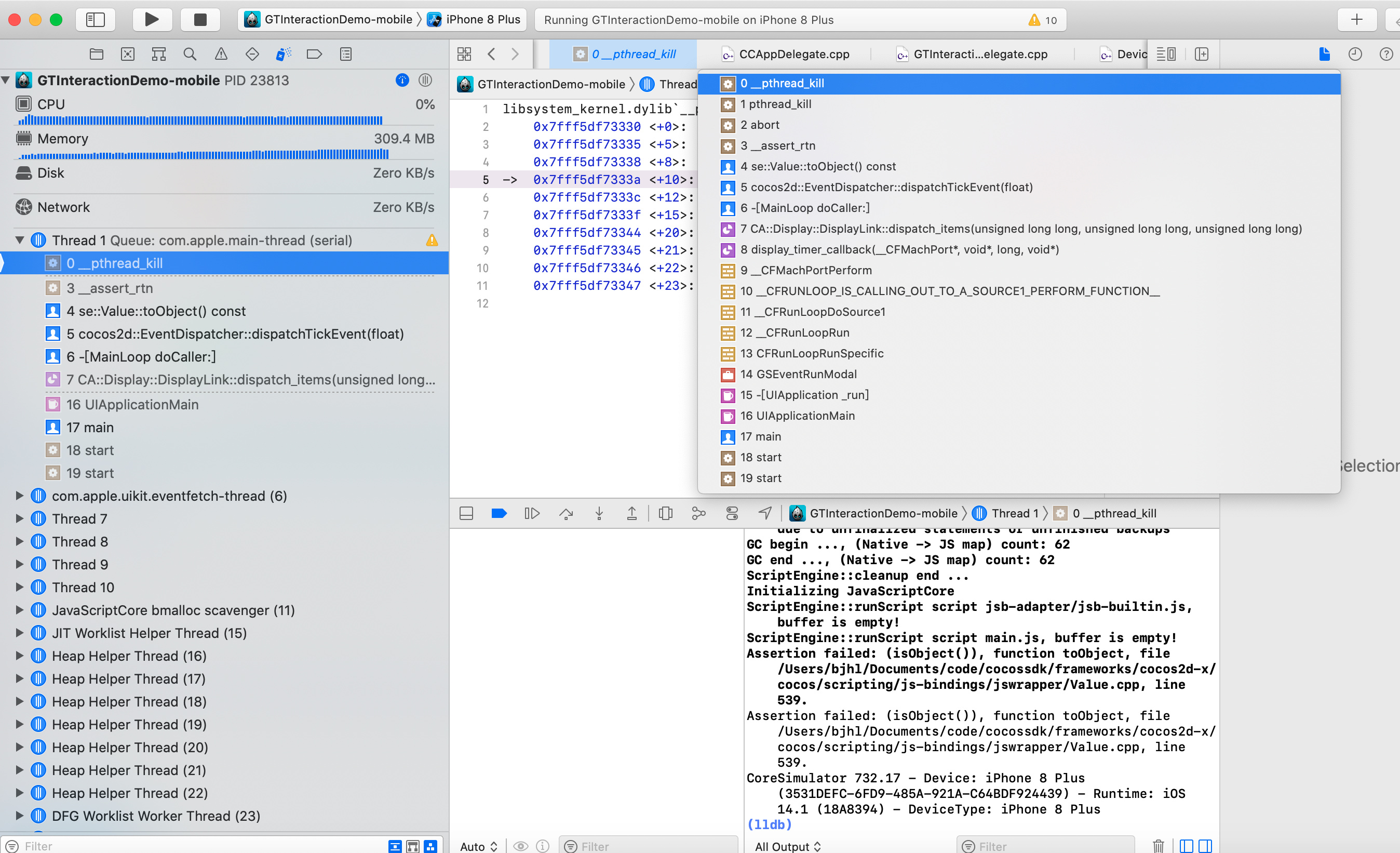Image resolution: width=1400 pixels, height=853 pixels.
Task: Click the Step into debug icon
Action: point(599,513)
